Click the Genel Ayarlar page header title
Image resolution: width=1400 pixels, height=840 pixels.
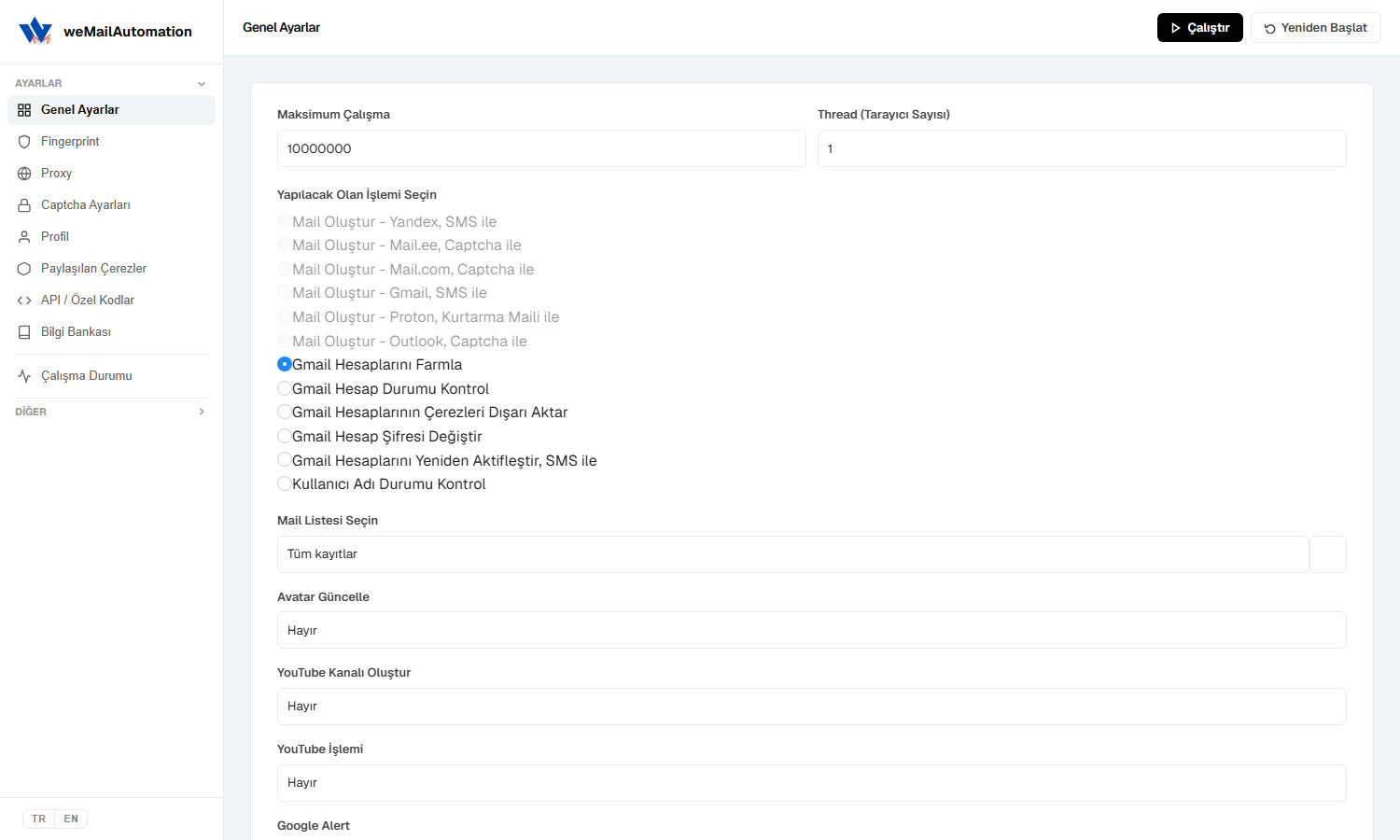pos(281,28)
